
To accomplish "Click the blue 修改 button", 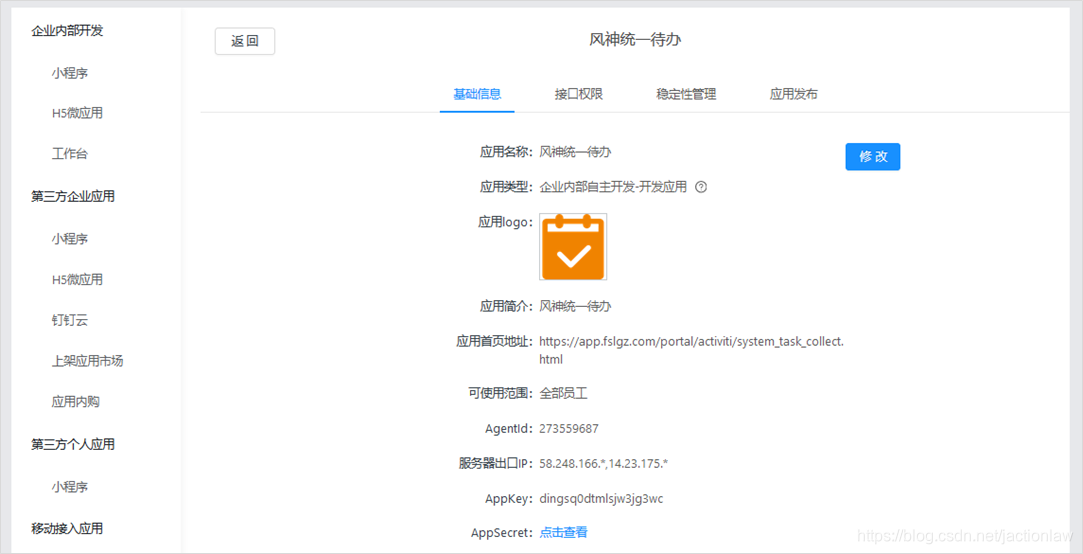I will pyautogui.click(x=873, y=157).
